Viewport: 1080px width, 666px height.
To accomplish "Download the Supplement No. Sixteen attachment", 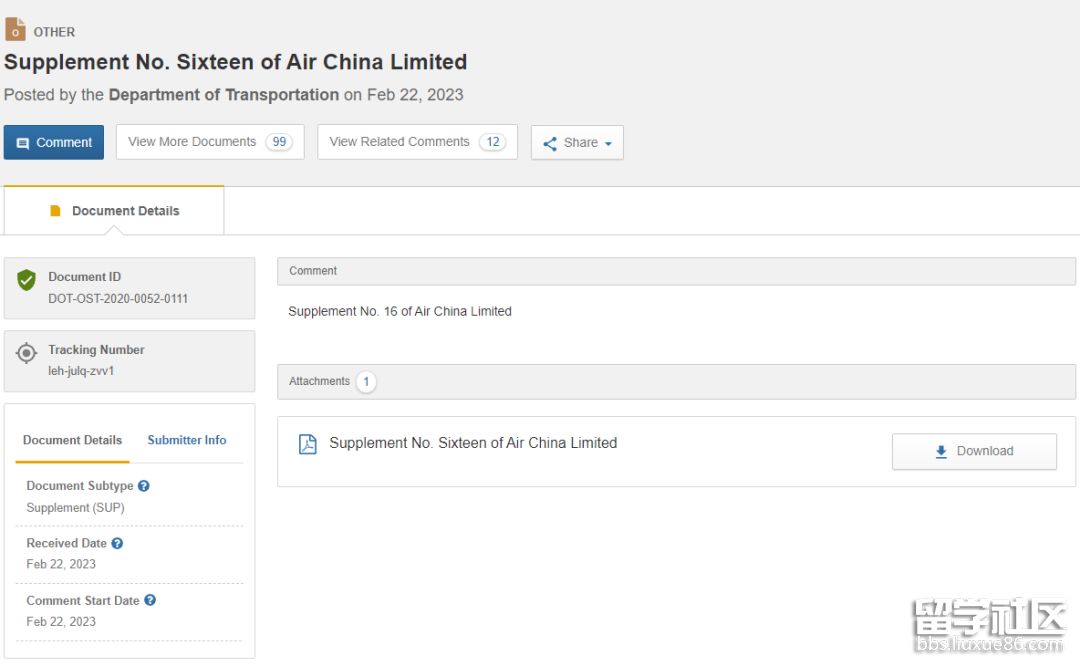I will 973,451.
